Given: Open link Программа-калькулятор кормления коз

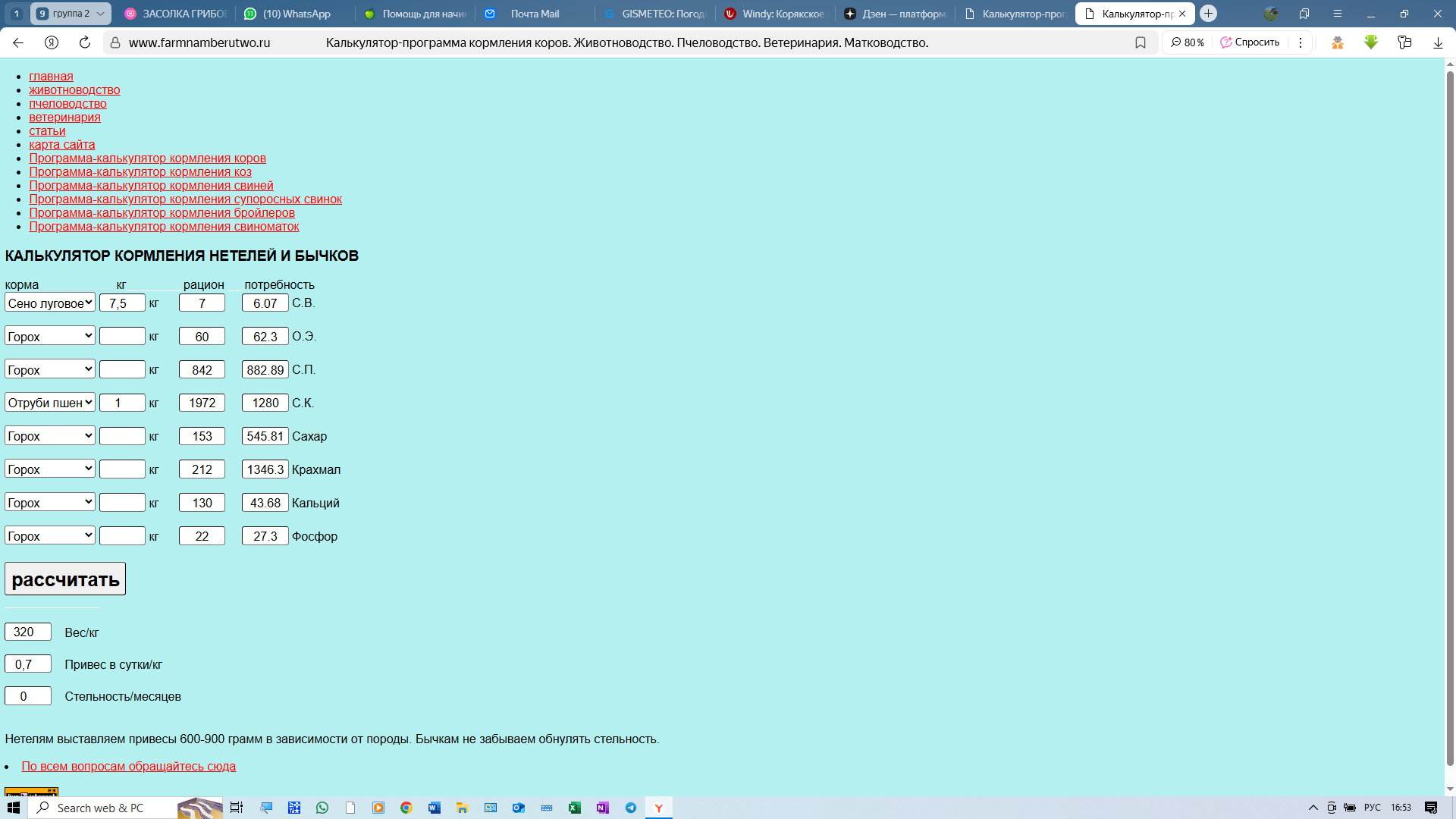Looking at the screenshot, I should (140, 172).
